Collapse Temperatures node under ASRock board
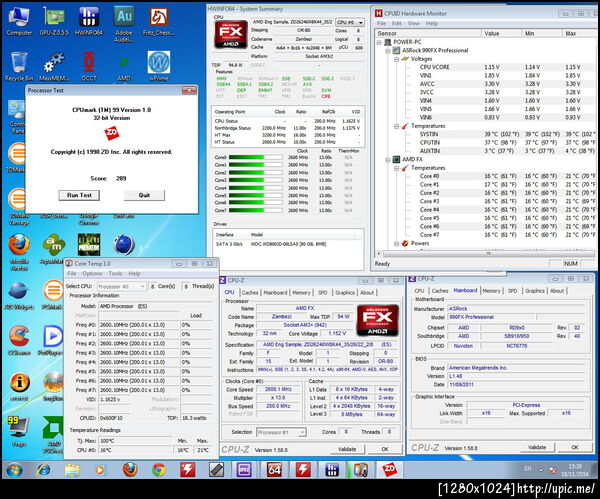 [x=397, y=126]
